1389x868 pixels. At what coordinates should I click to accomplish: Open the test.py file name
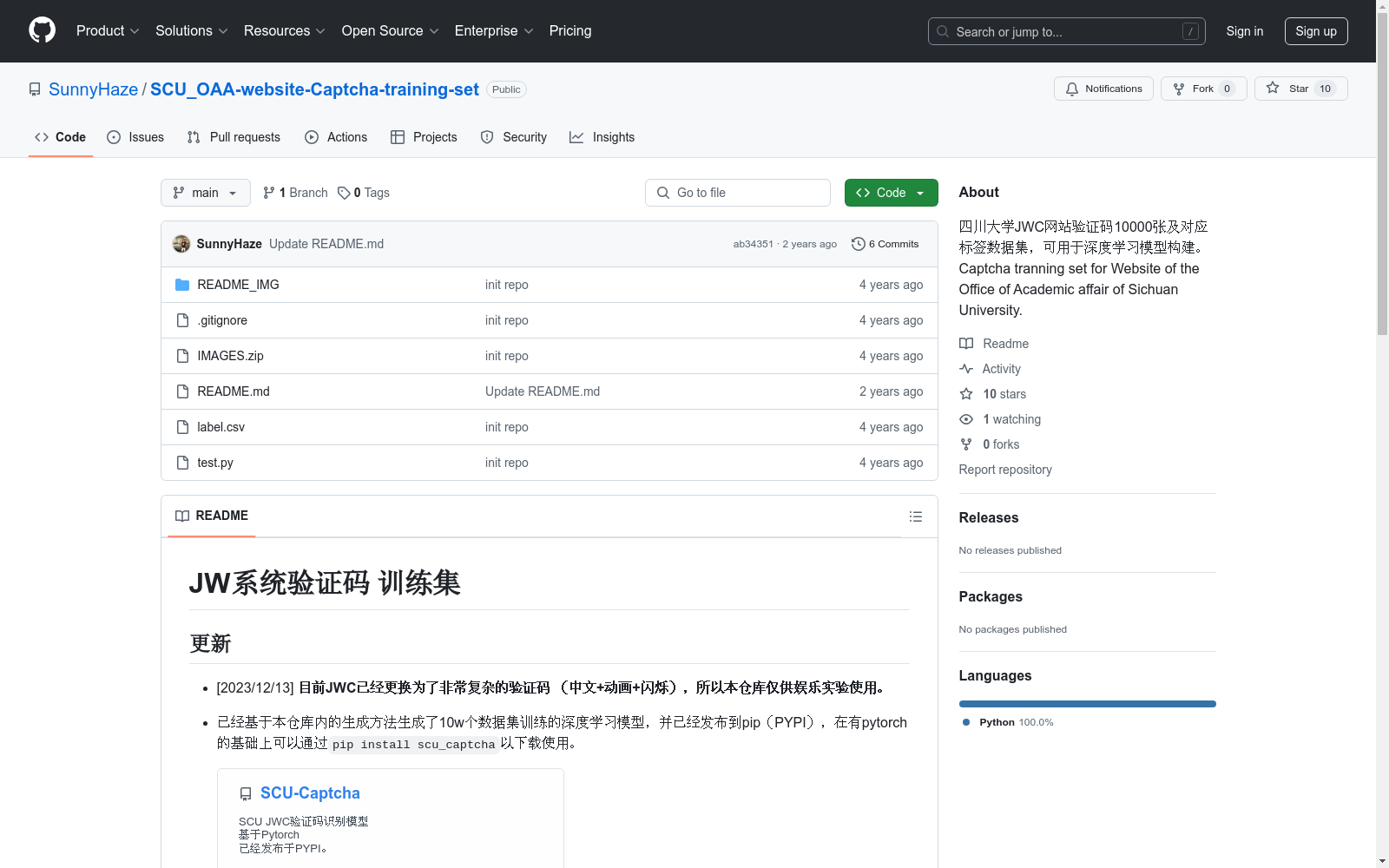click(x=215, y=463)
